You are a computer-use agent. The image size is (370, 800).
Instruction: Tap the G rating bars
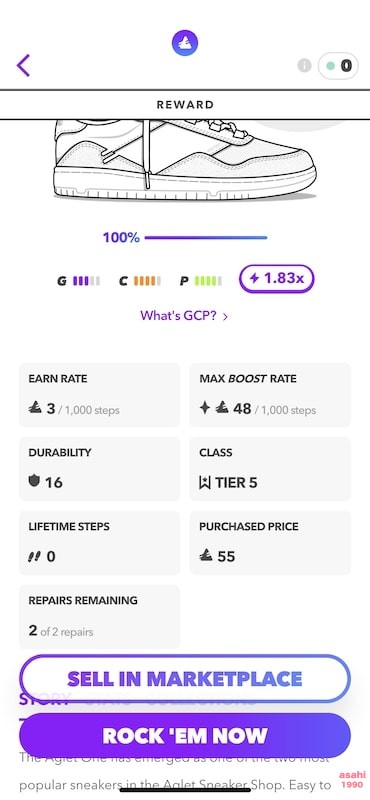point(86,281)
